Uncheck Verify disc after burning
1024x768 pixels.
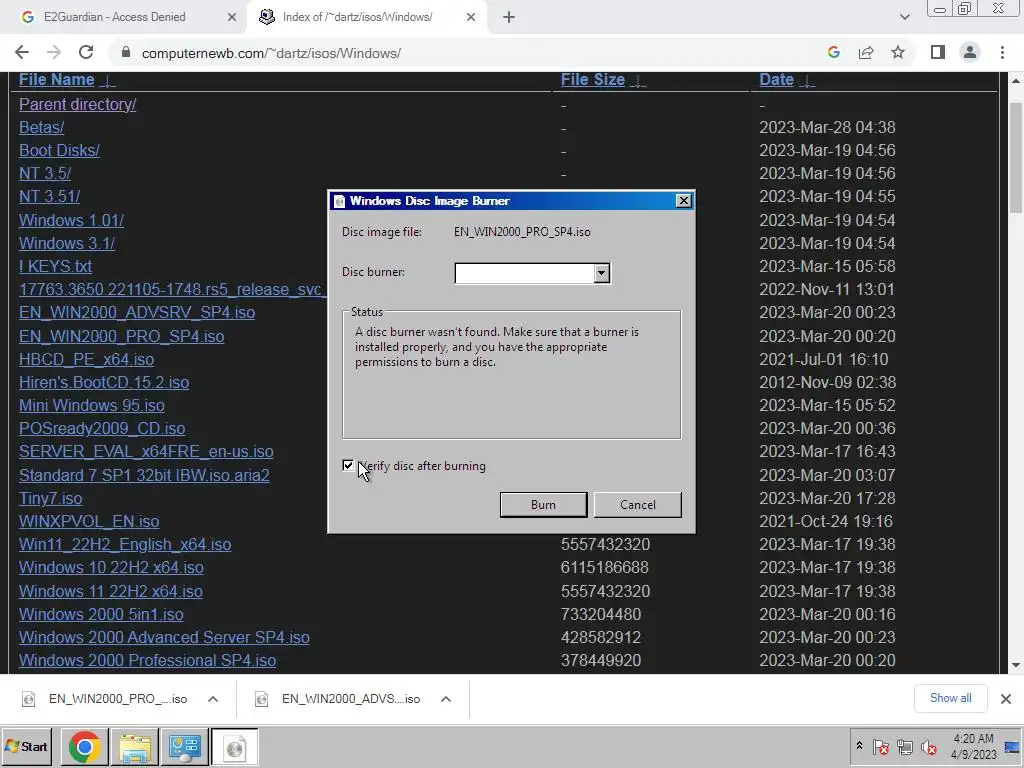click(347, 466)
